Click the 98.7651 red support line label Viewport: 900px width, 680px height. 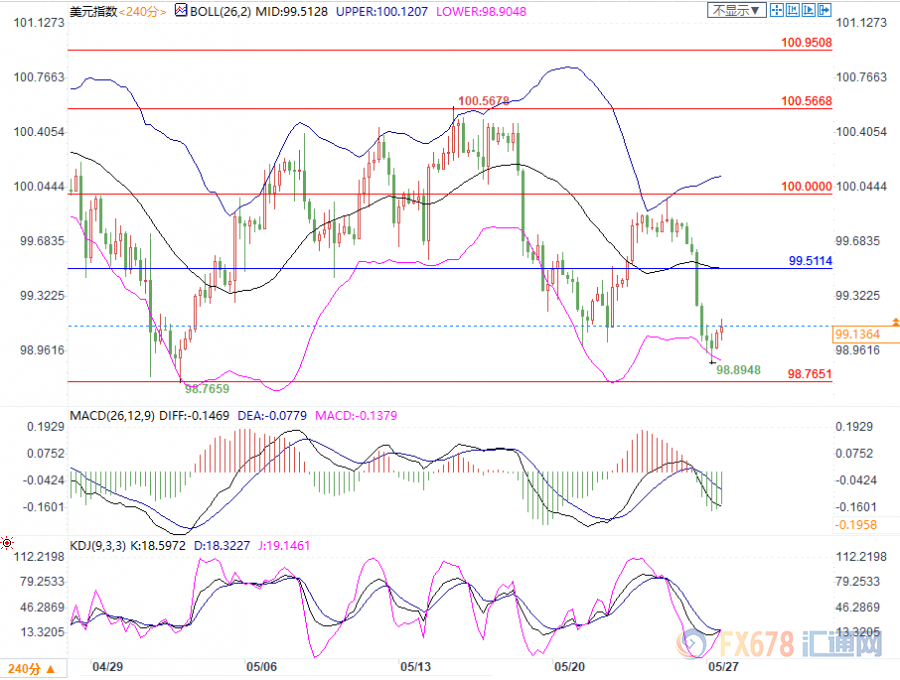pyautogui.click(x=809, y=373)
